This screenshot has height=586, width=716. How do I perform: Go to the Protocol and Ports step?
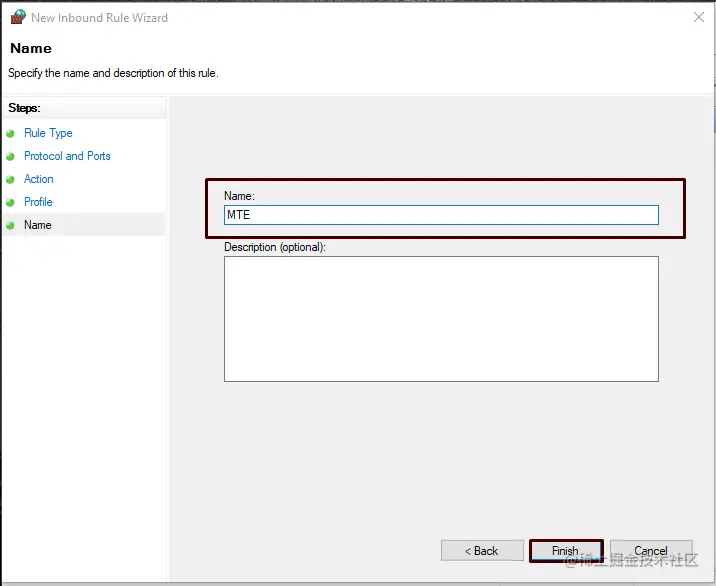(67, 156)
